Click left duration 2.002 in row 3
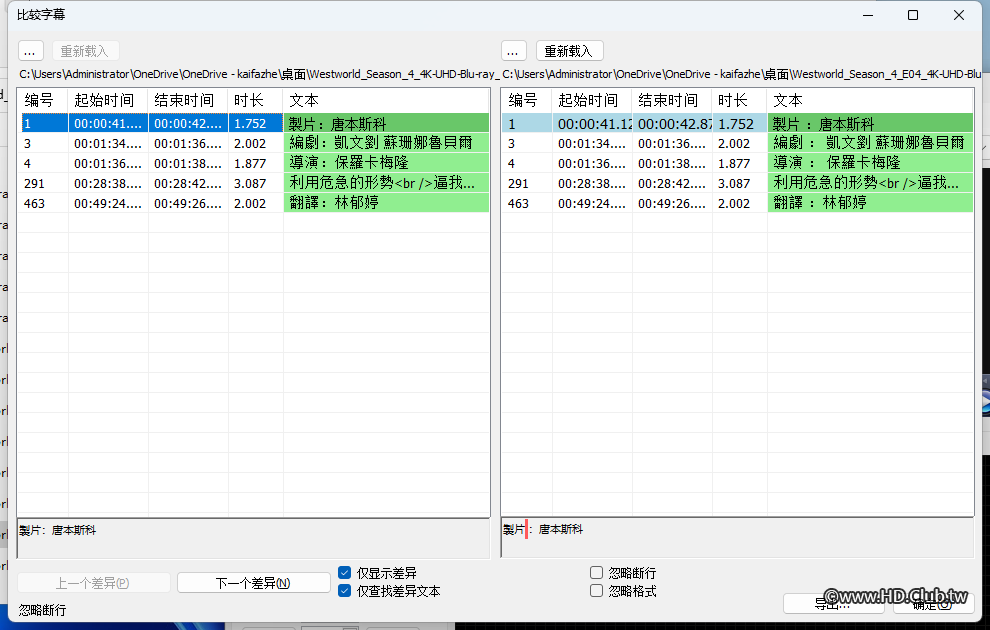The width and height of the screenshot is (990, 630). (256, 143)
